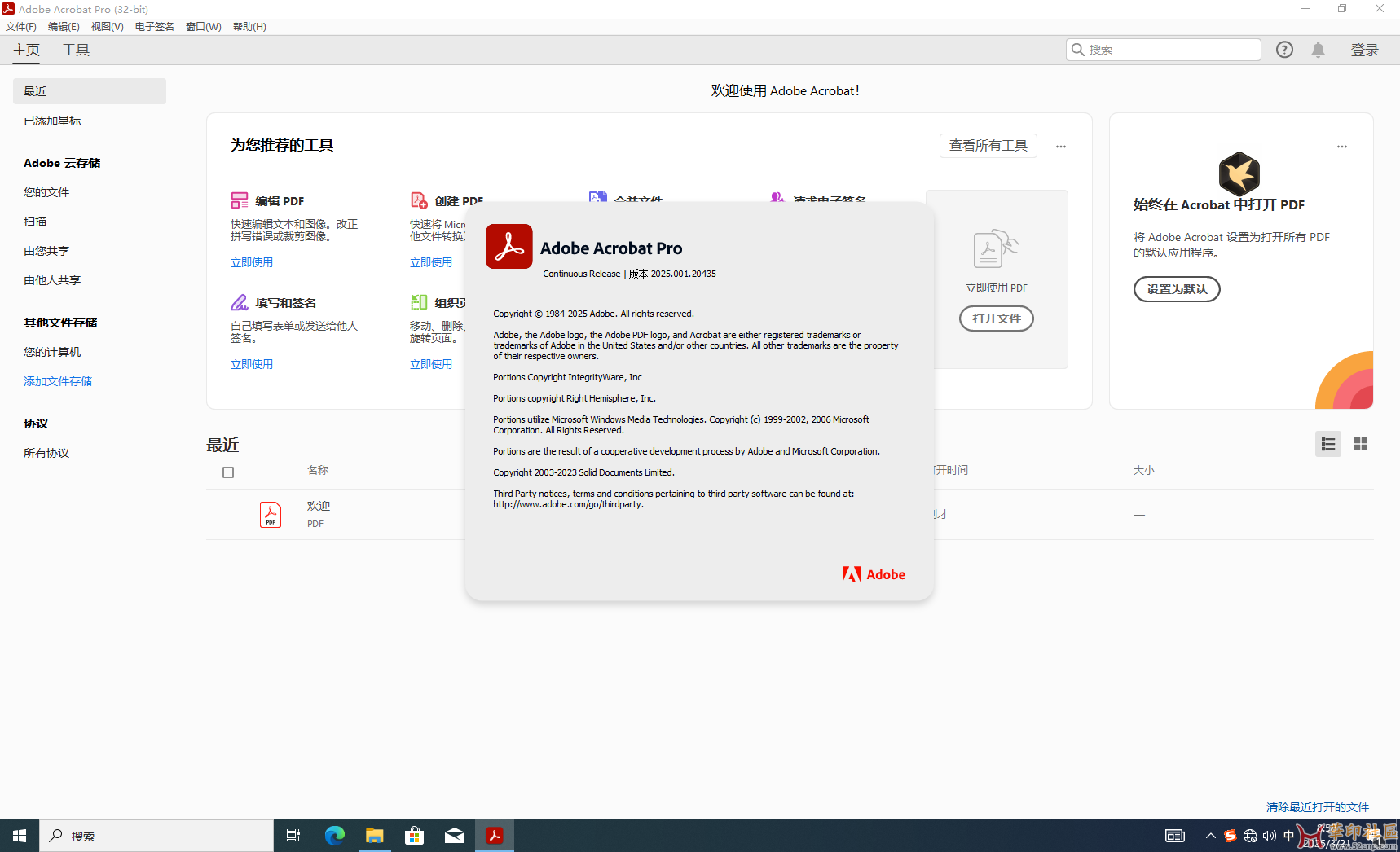Viewport: 1400px width, 852px height.
Task: Click the 打开文件 button
Action: (997, 318)
